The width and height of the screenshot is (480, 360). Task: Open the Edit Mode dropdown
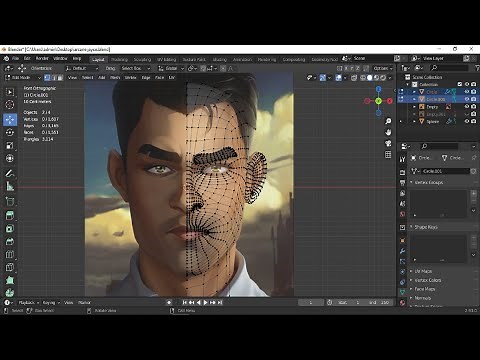pyautogui.click(x=22, y=77)
